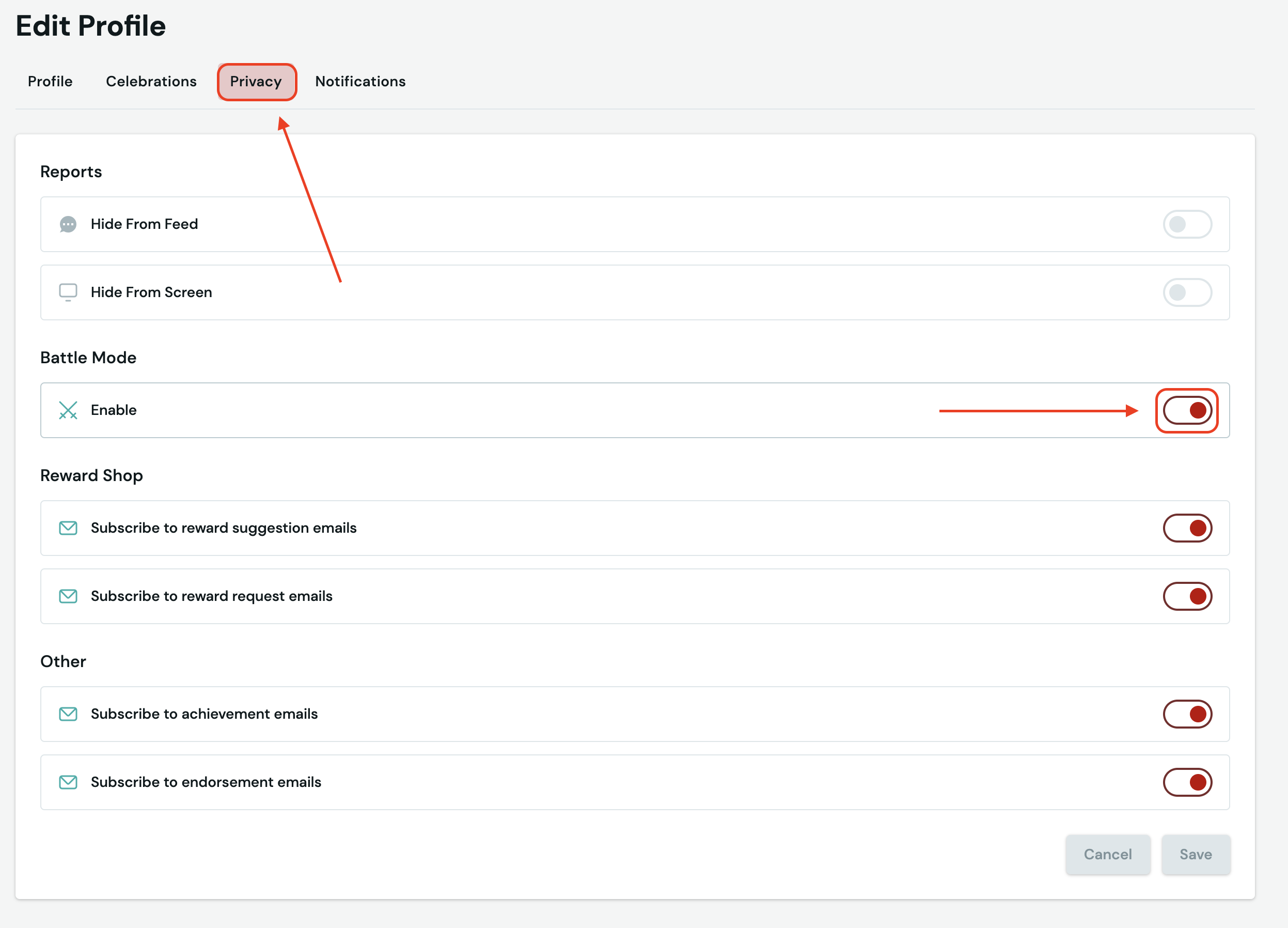
Task: Turn on the Hide From Feed toggle
Action: (x=1187, y=224)
